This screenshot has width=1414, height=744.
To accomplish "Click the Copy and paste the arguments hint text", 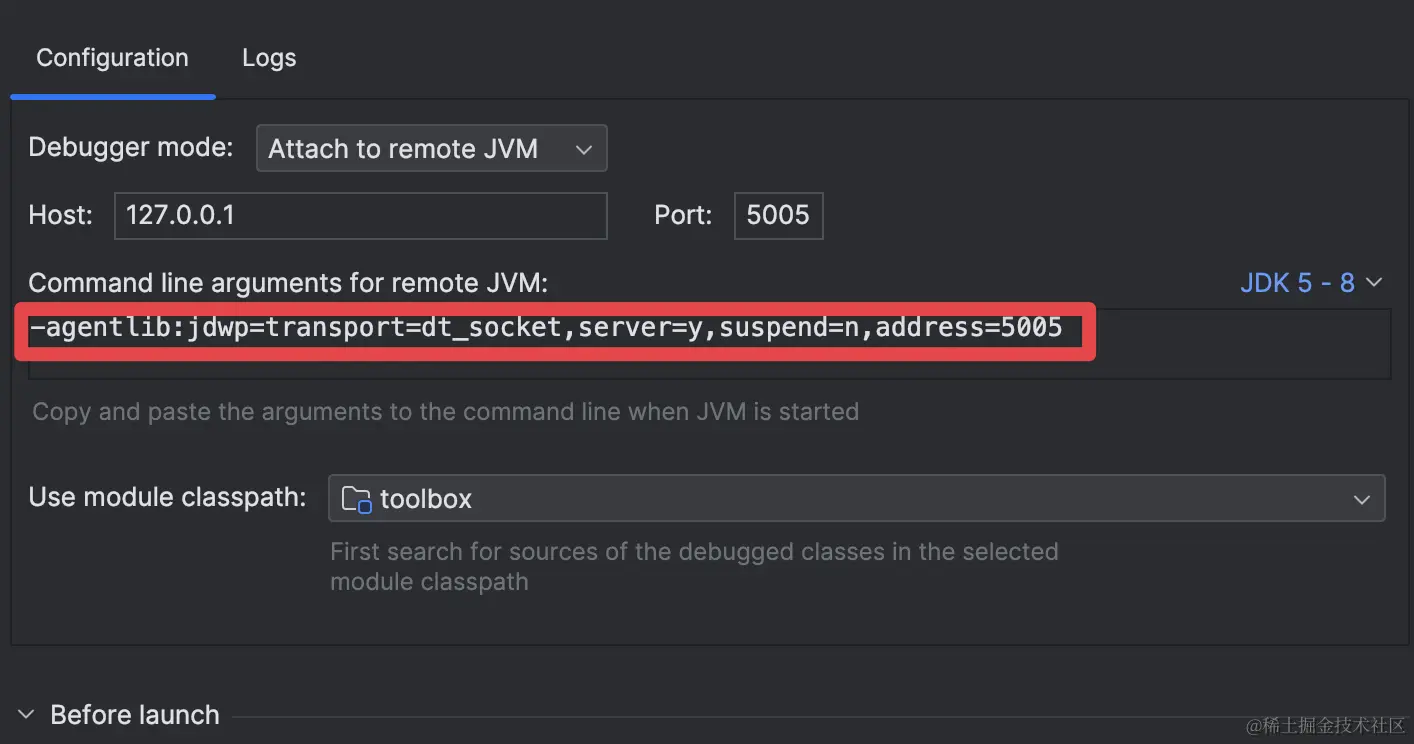I will pos(446,411).
